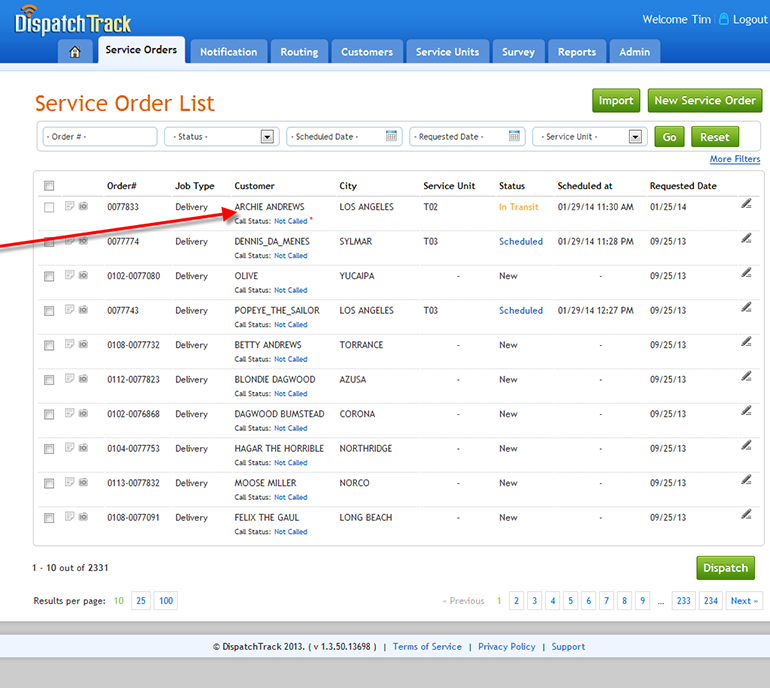Expand the Service Unit filter dropdown
The image size is (770, 688).
(x=635, y=137)
